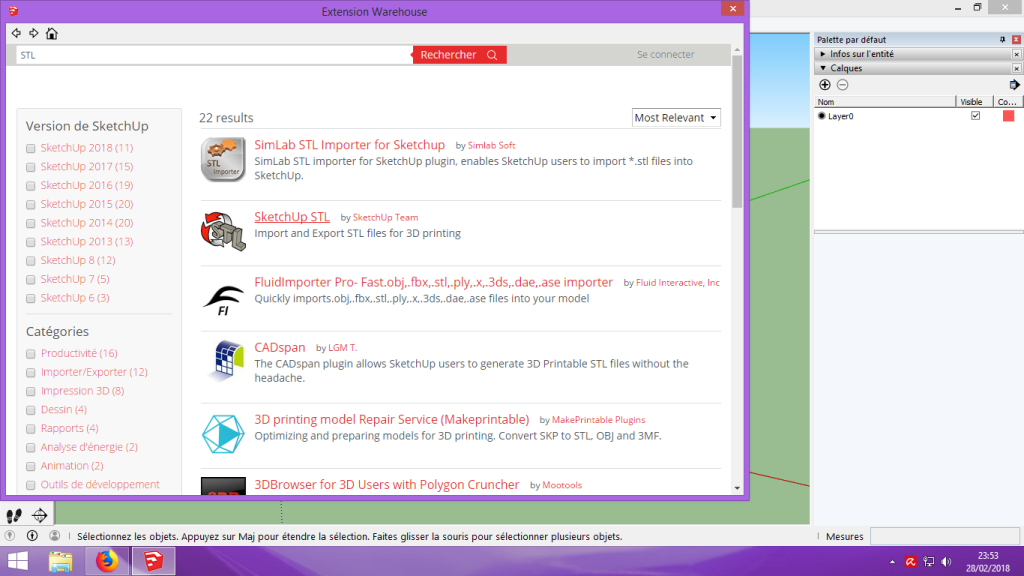
Task: Open the CADspan extension link
Action: tap(280, 347)
